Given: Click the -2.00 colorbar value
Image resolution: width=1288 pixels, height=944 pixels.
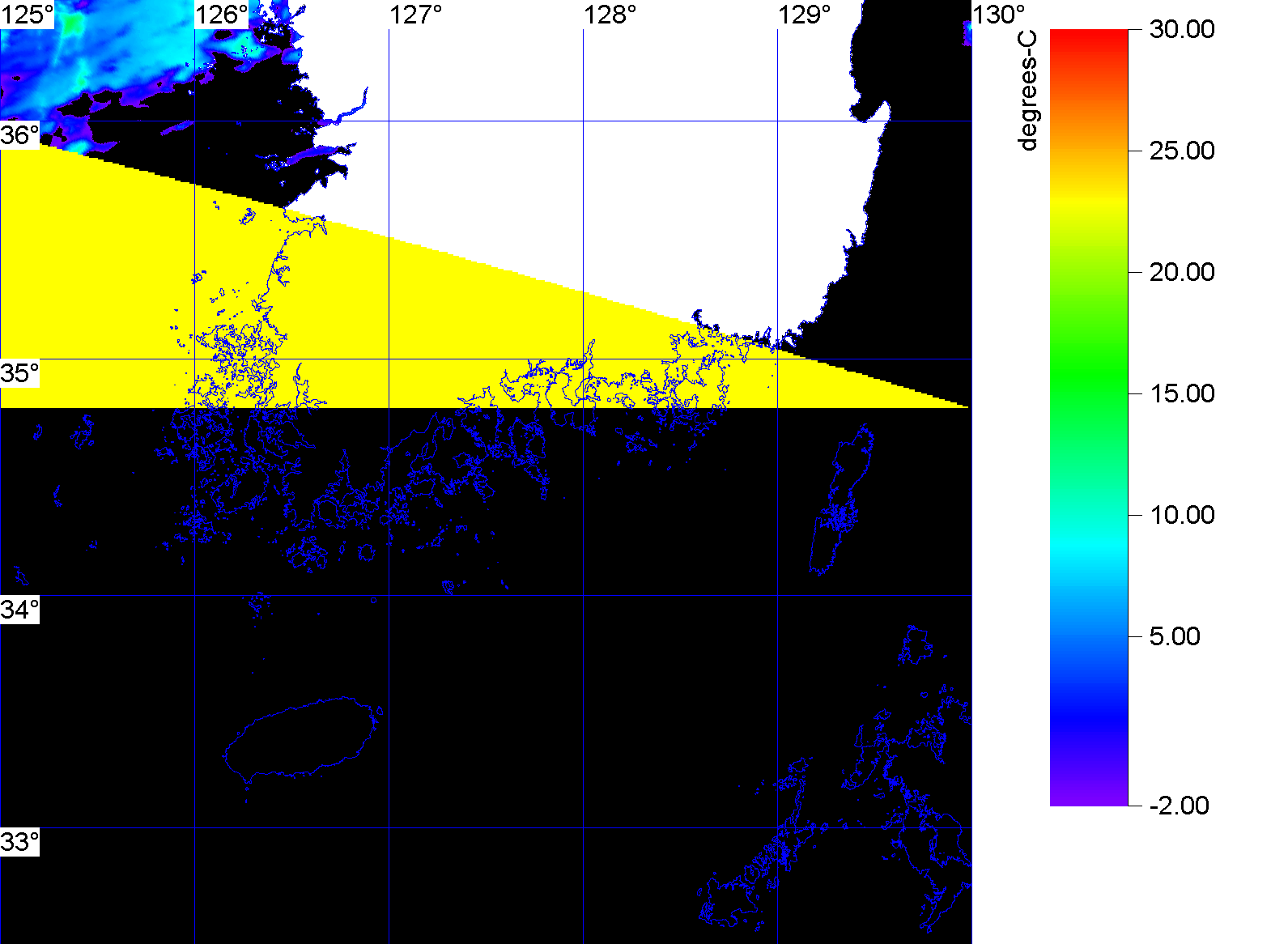Looking at the screenshot, I should tap(1179, 806).
